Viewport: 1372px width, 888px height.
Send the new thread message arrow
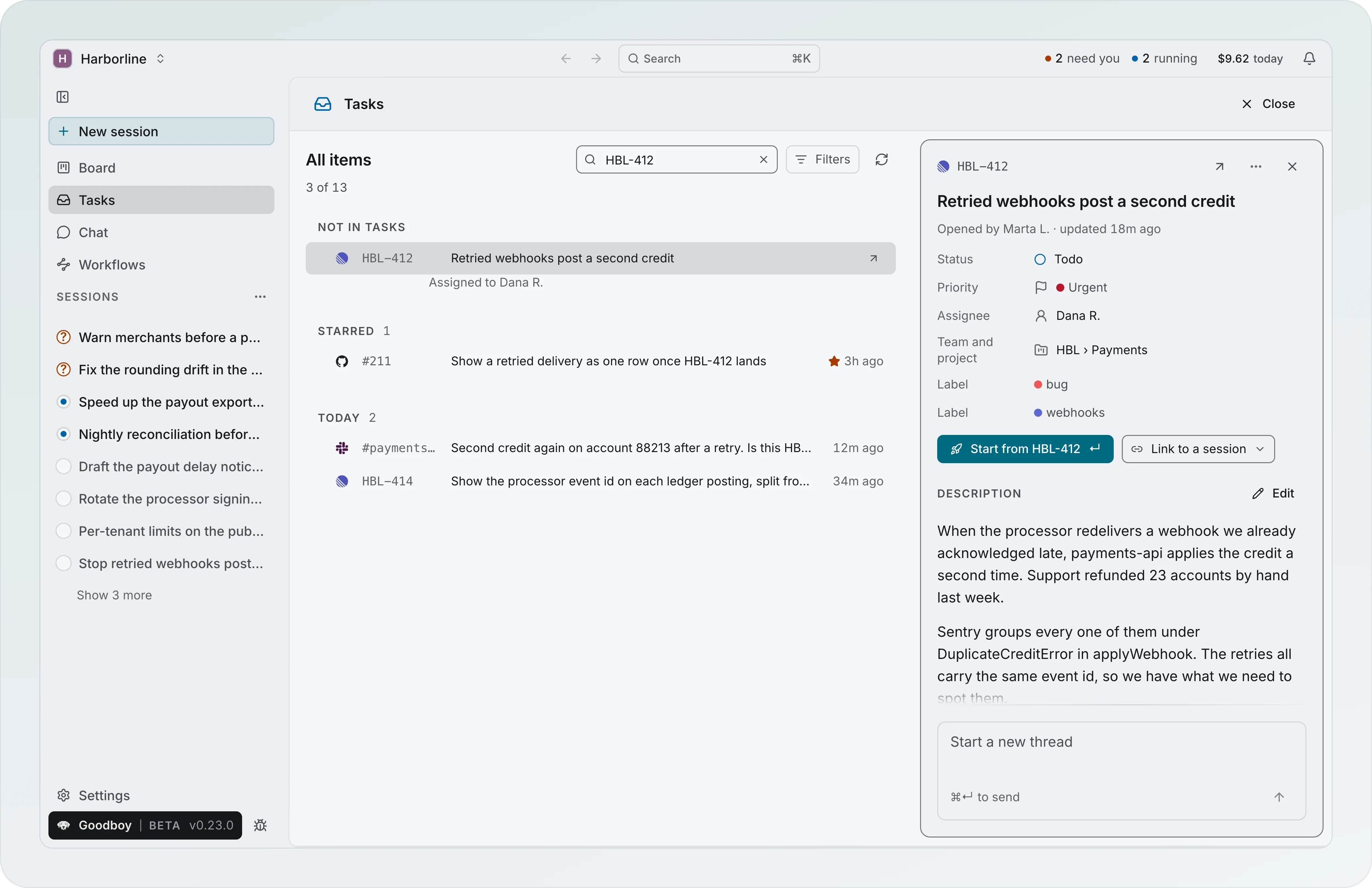[x=1279, y=797]
